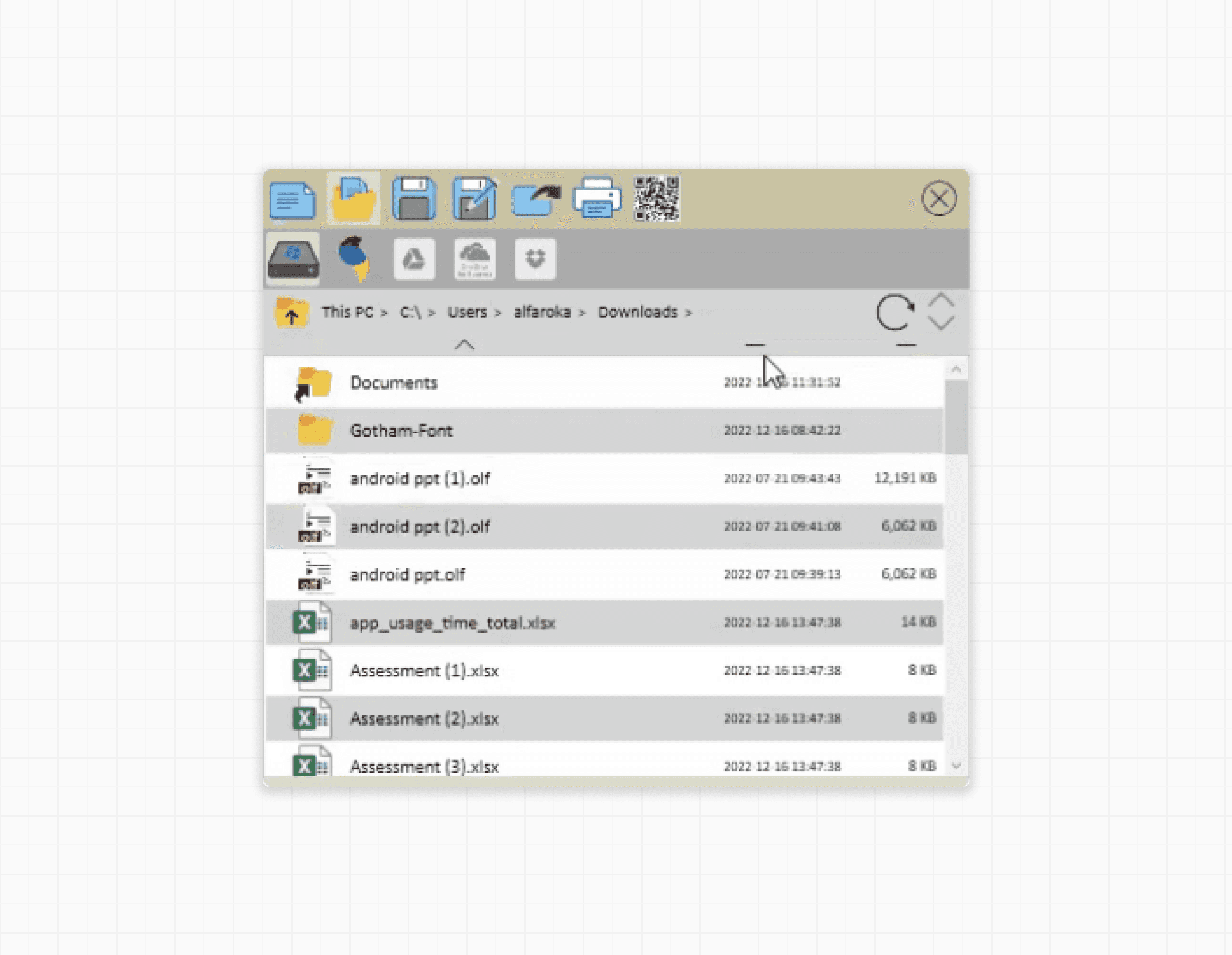This screenshot has width=1232, height=955.
Task: Open the Gotham-Font folder
Action: pos(604,430)
